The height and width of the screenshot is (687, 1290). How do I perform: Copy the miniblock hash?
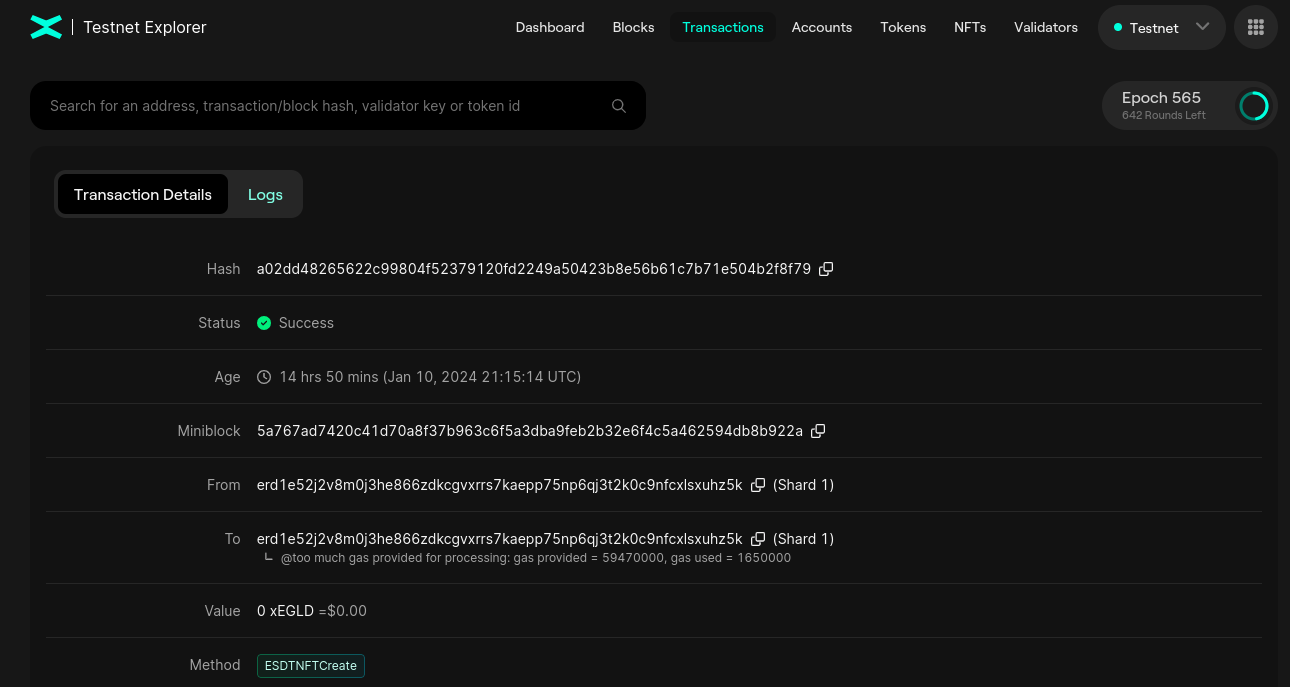pos(818,431)
